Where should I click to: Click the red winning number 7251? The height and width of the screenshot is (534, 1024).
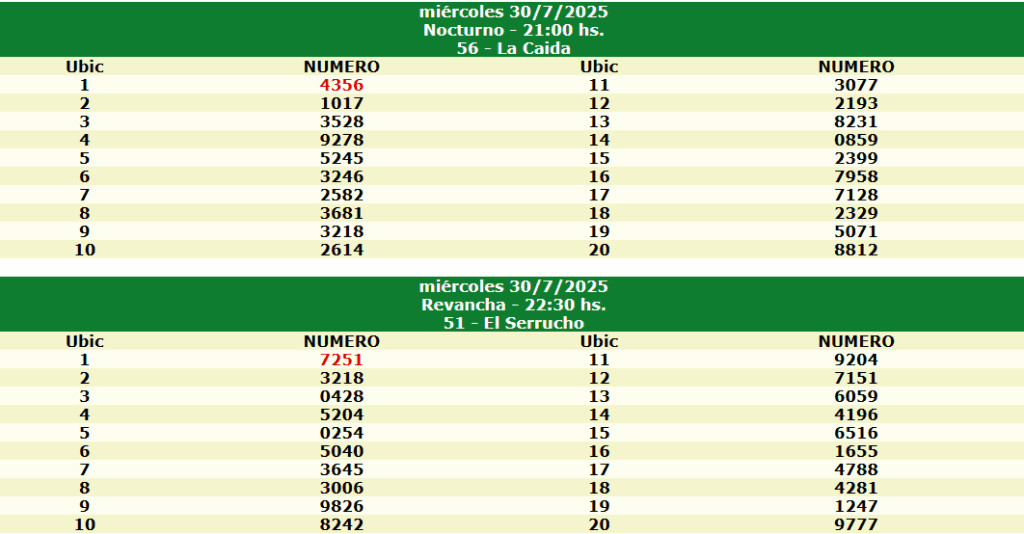[342, 360]
